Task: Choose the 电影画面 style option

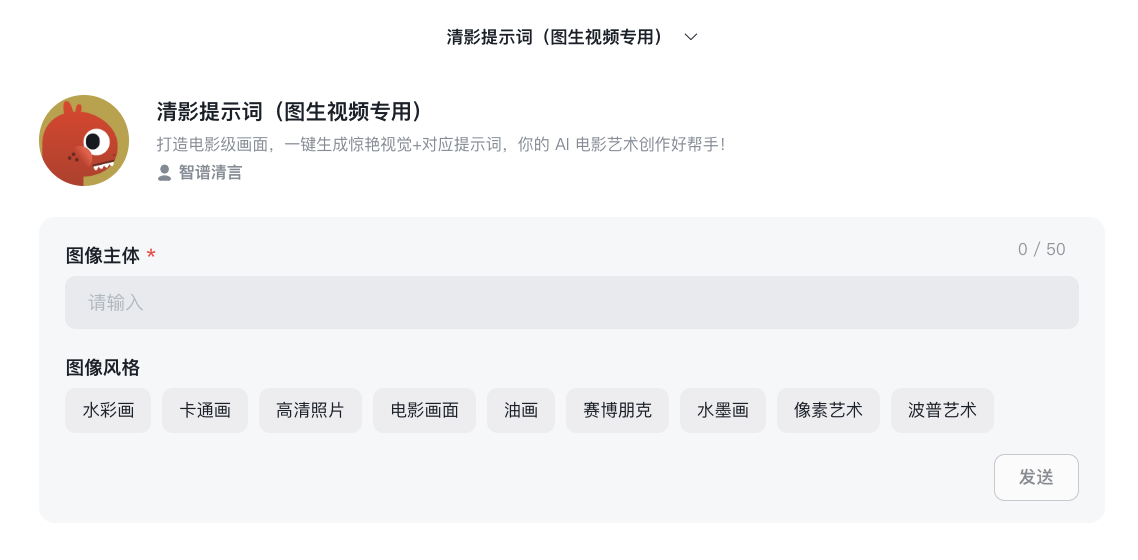Action: 425,411
